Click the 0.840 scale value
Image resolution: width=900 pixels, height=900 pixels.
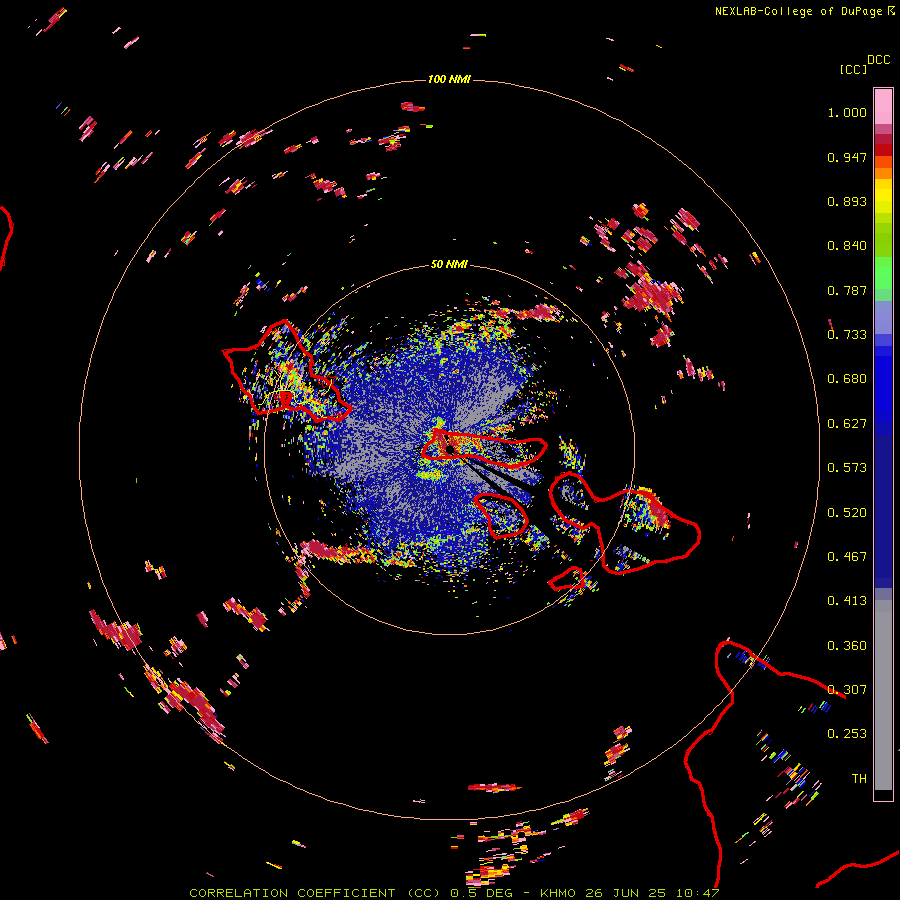[x=847, y=246]
